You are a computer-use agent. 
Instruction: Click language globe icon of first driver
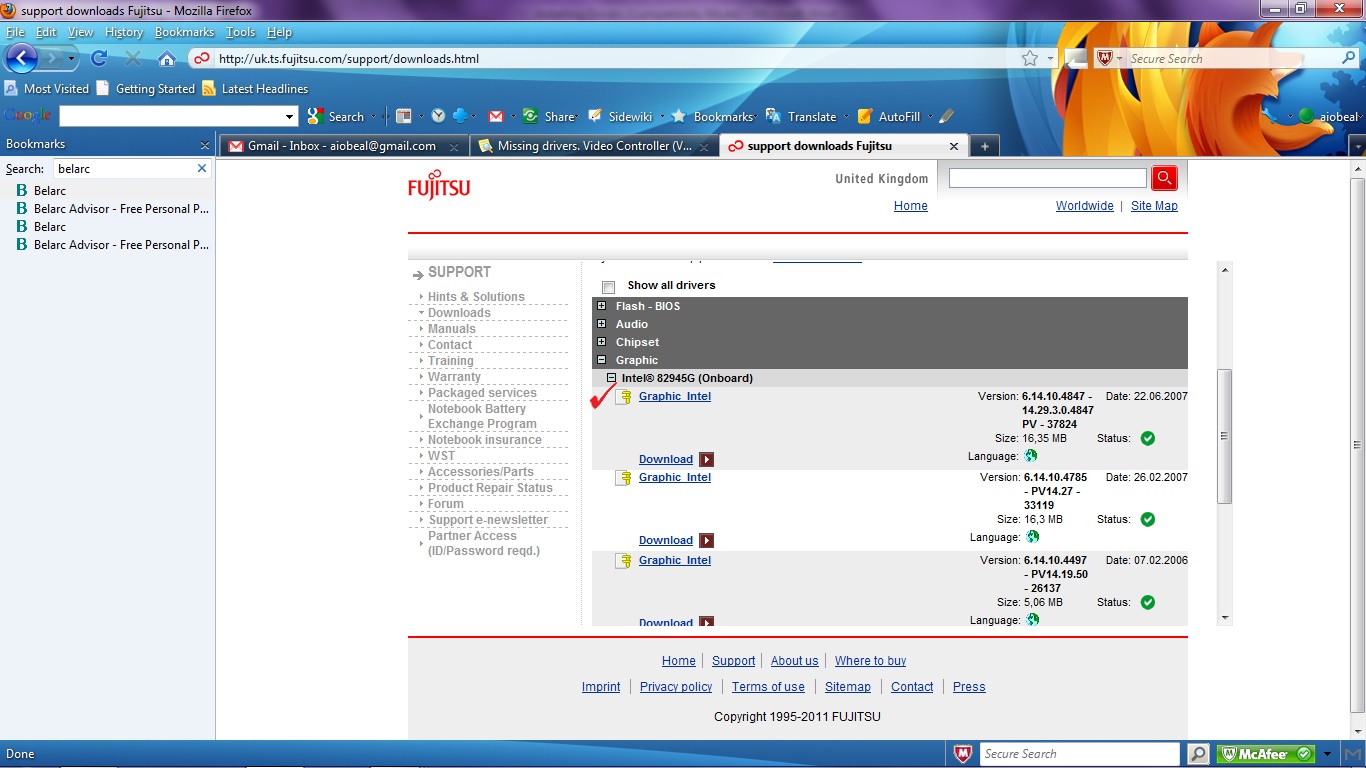click(x=1032, y=456)
